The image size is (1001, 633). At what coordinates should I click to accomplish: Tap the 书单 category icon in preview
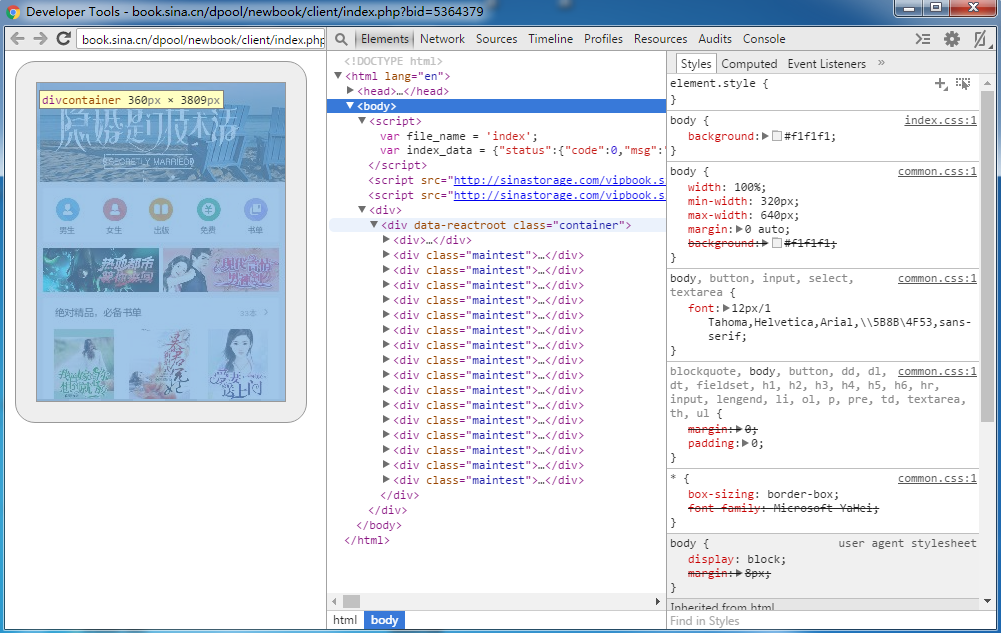coord(255,209)
